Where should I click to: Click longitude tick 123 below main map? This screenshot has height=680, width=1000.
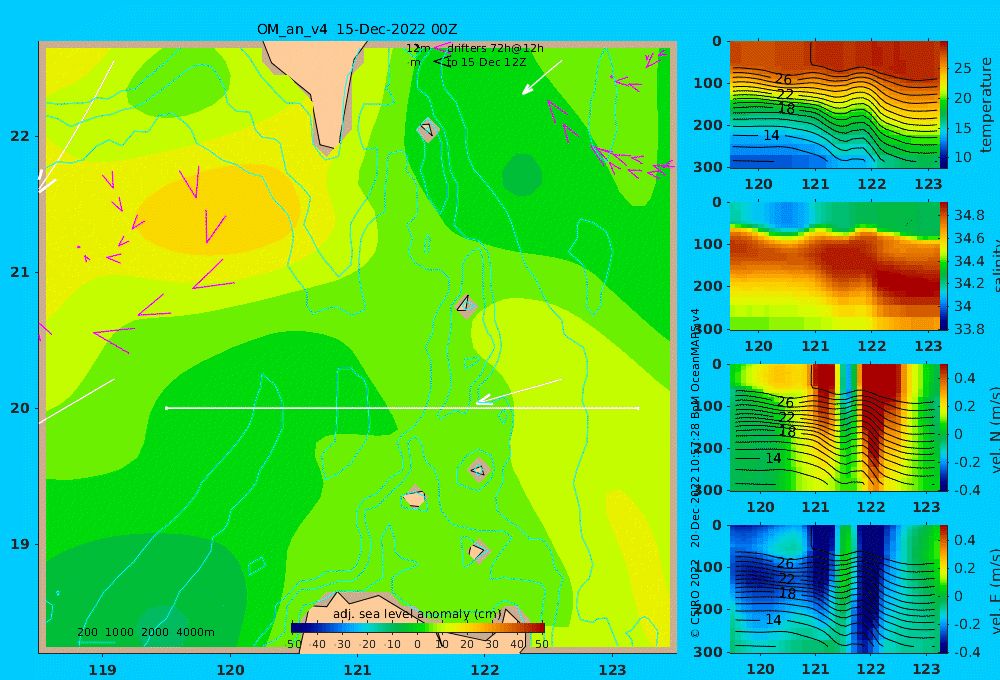click(612, 670)
